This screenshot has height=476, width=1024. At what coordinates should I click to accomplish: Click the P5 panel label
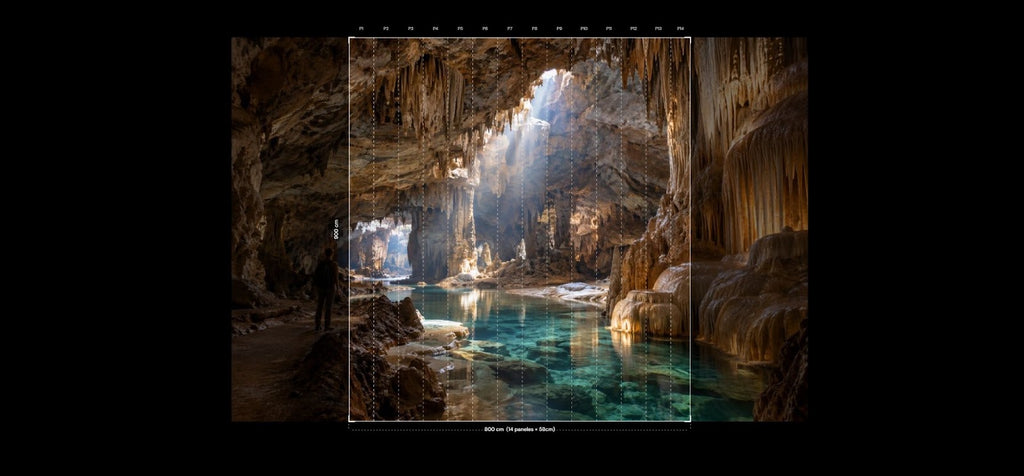460,29
